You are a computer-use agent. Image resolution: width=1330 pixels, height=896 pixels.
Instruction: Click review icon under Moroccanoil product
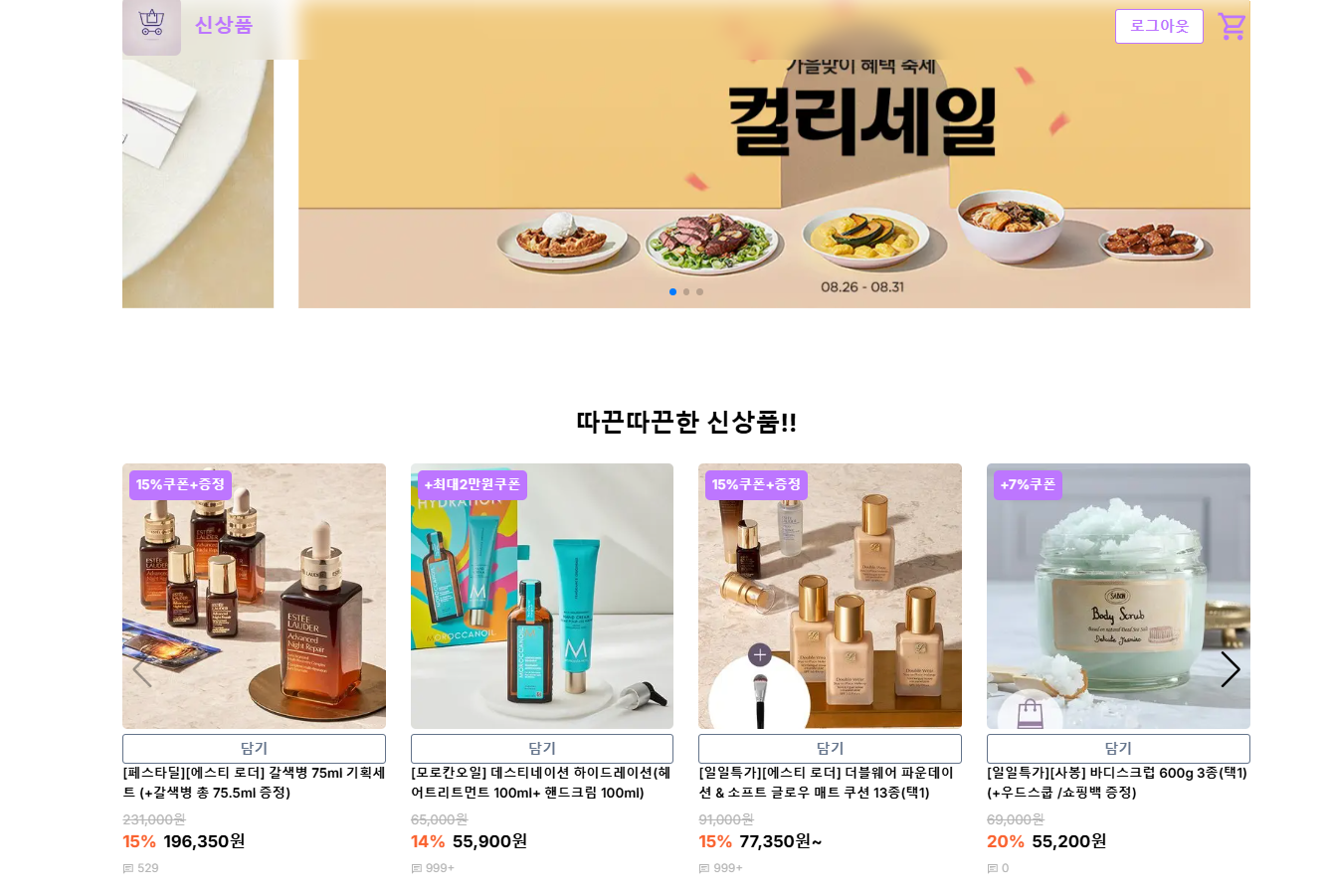tap(417, 868)
